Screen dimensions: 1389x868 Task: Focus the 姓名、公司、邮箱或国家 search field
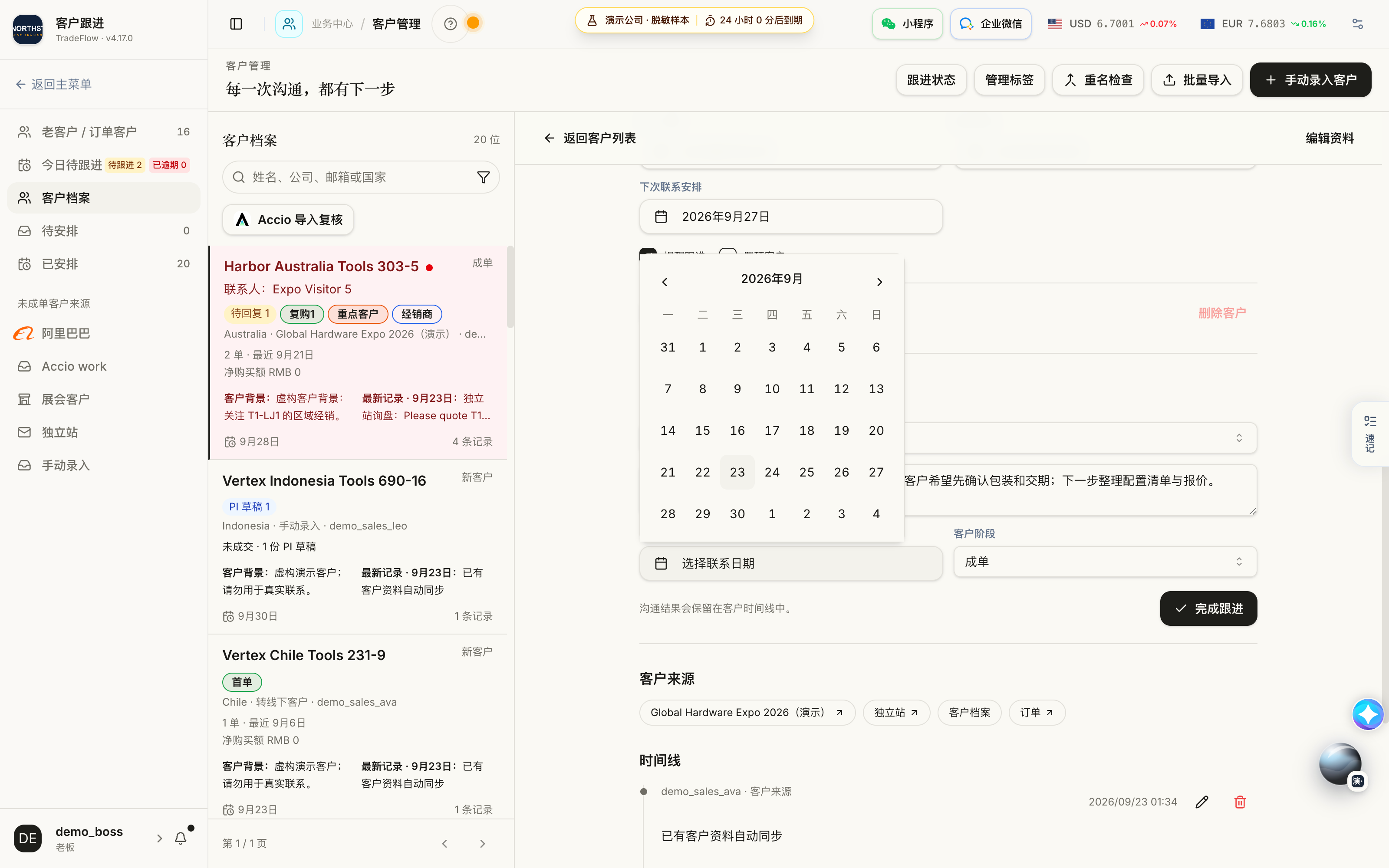click(360, 178)
